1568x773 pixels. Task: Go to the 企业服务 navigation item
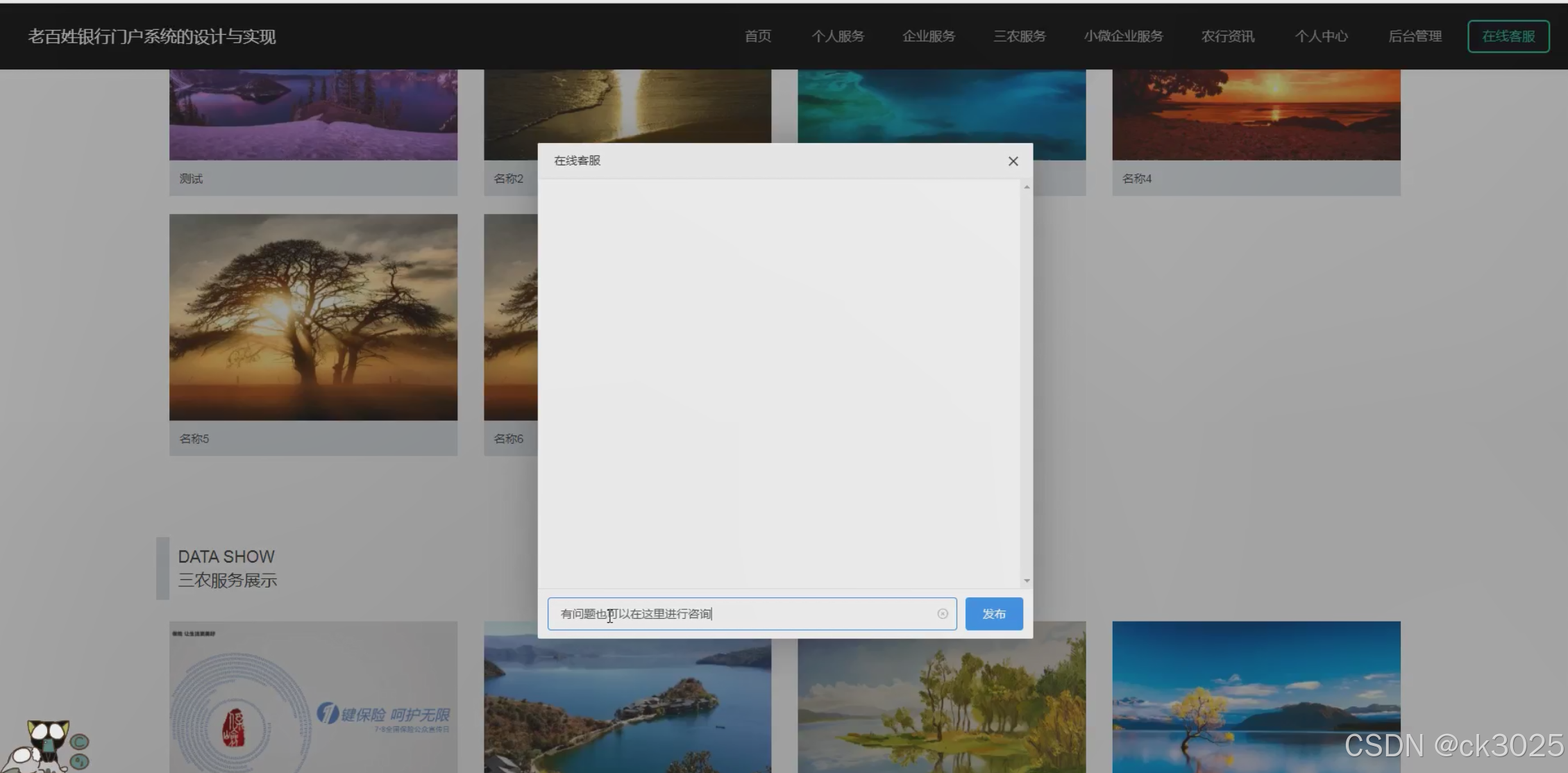coord(928,36)
